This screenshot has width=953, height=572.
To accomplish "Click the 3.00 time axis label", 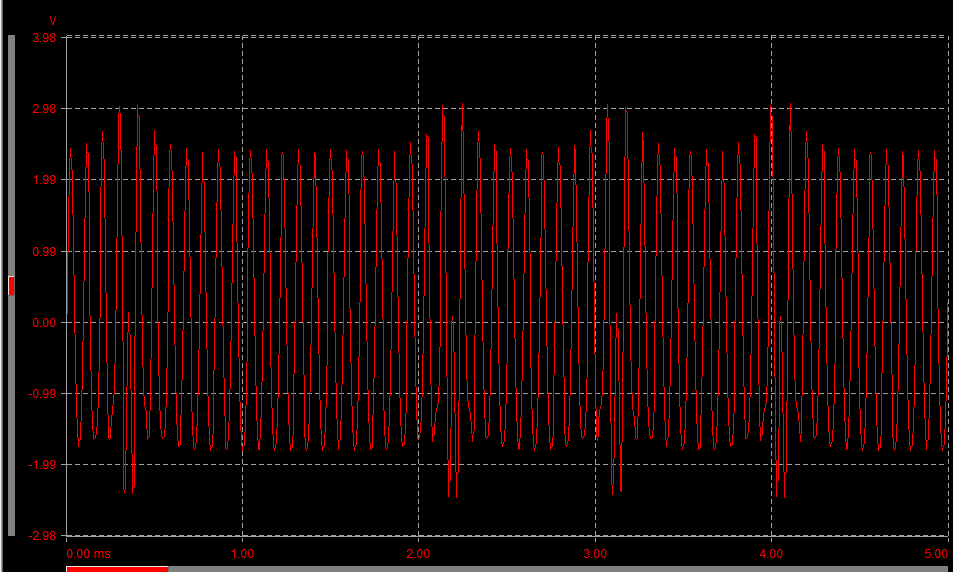I will [595, 554].
